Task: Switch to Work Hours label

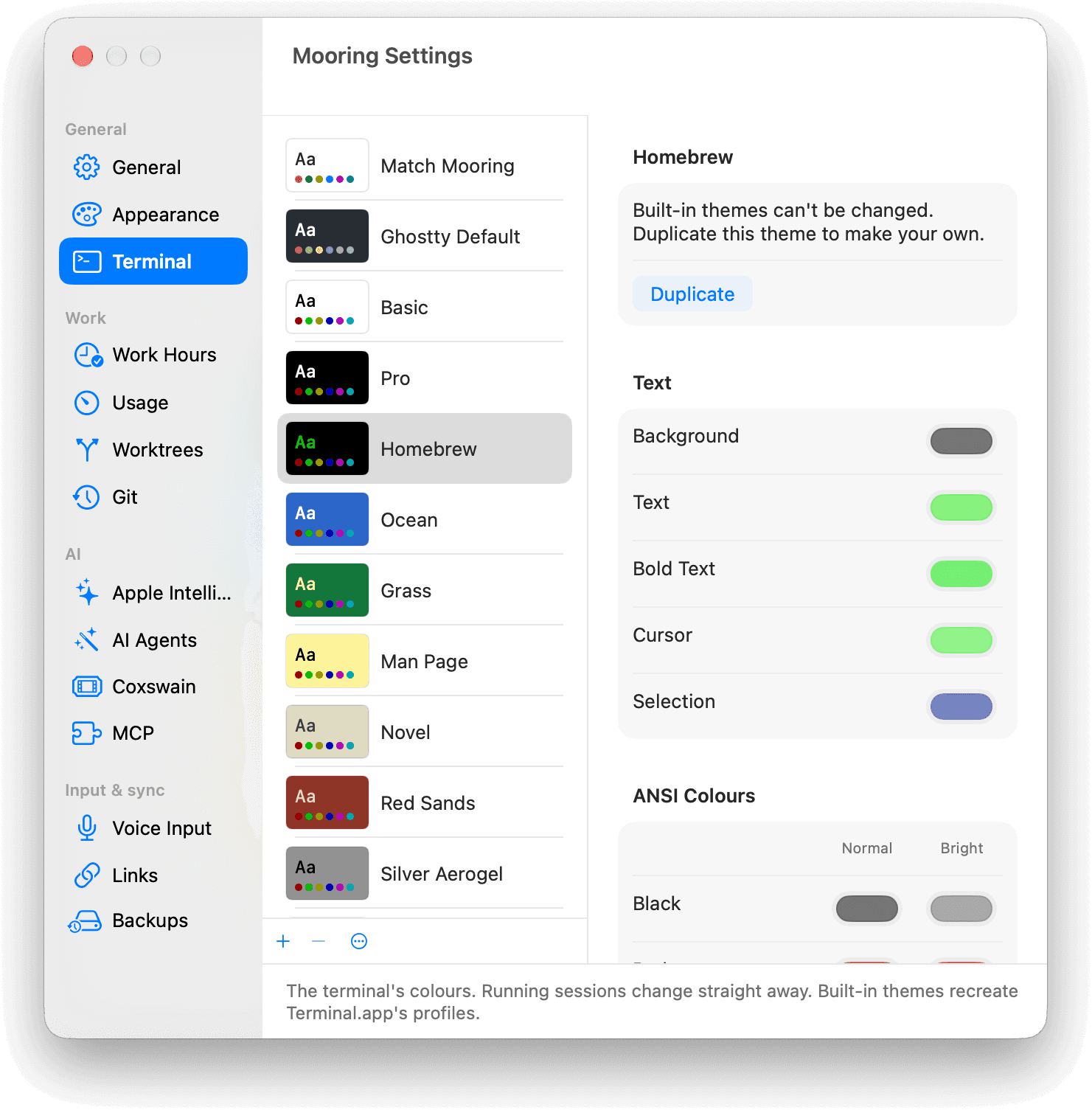Action: pos(164,355)
